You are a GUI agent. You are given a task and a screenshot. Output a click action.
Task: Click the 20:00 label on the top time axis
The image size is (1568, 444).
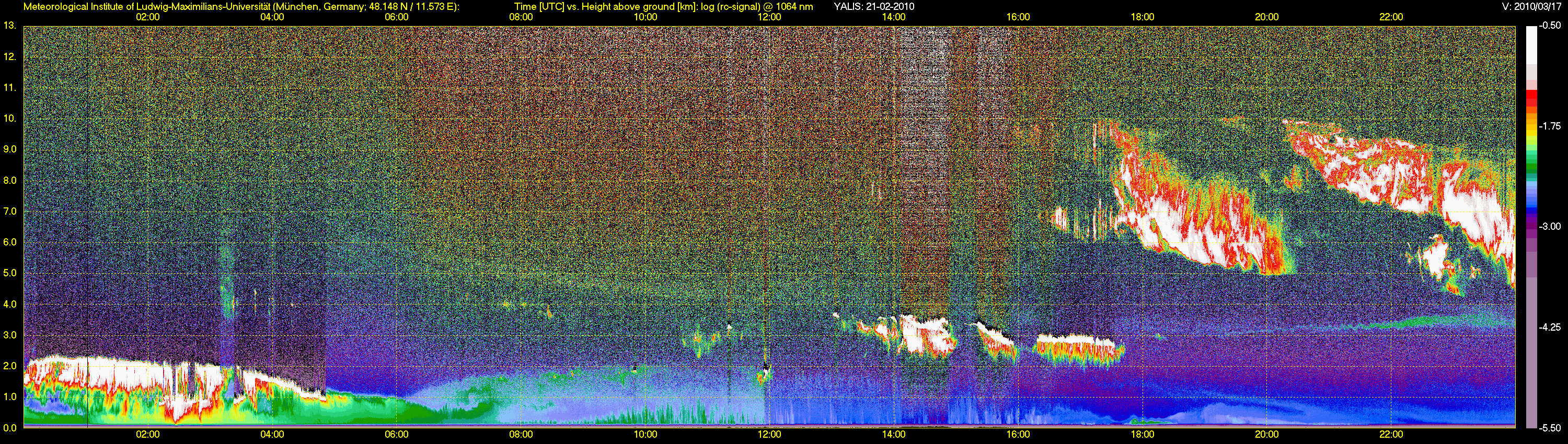[1267, 17]
